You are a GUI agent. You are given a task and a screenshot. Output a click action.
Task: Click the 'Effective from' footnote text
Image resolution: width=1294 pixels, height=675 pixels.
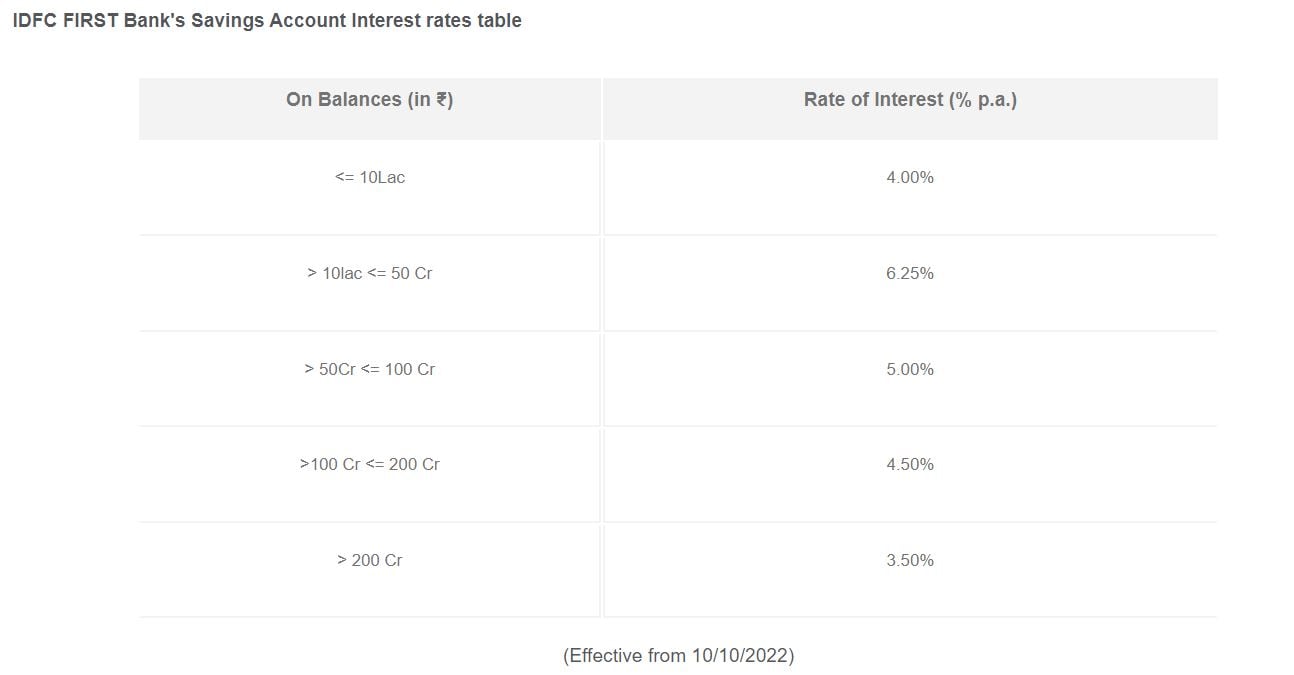[x=625, y=656]
